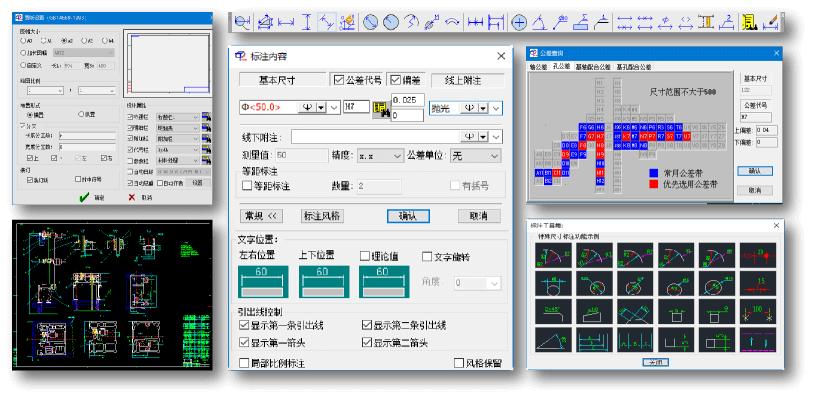This screenshot has width=813, height=399.
Task: Uncheck 显示第二箭头
Action: [367, 343]
